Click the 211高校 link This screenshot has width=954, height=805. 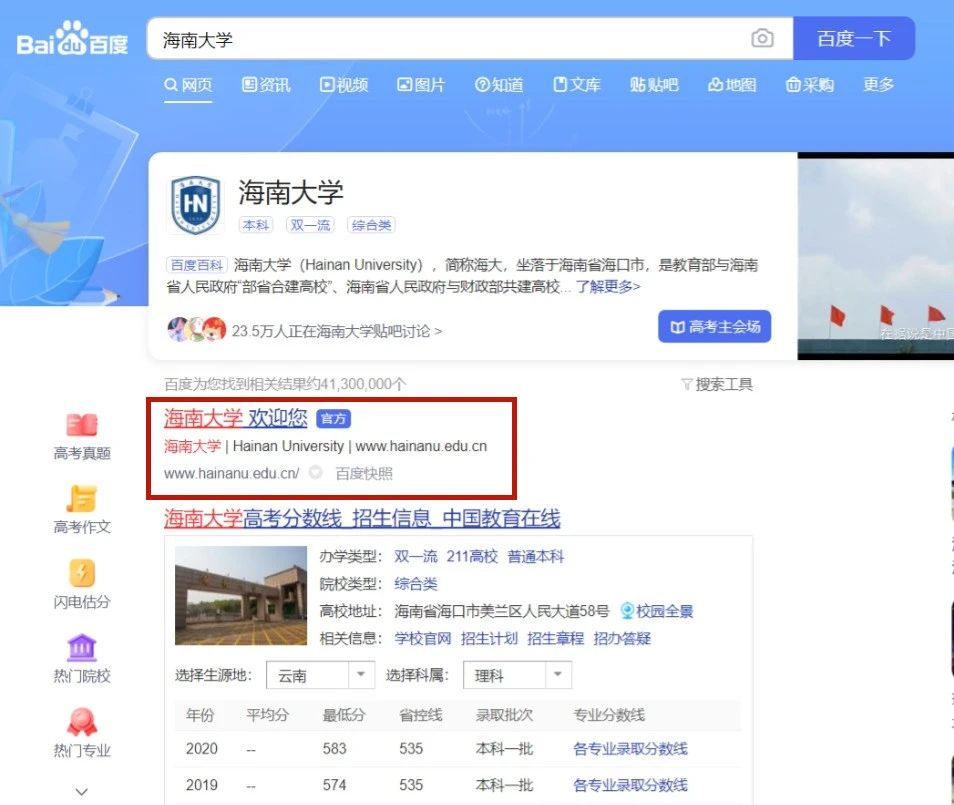click(472, 556)
